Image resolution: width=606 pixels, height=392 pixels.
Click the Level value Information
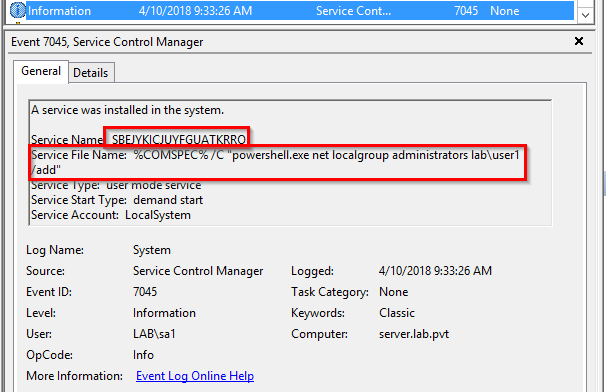164,313
